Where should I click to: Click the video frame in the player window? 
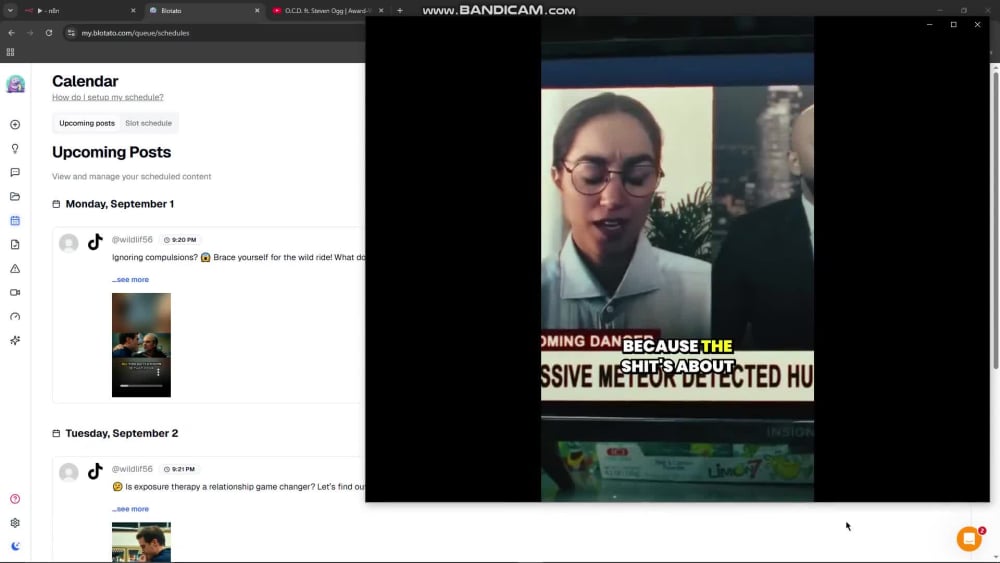click(677, 259)
